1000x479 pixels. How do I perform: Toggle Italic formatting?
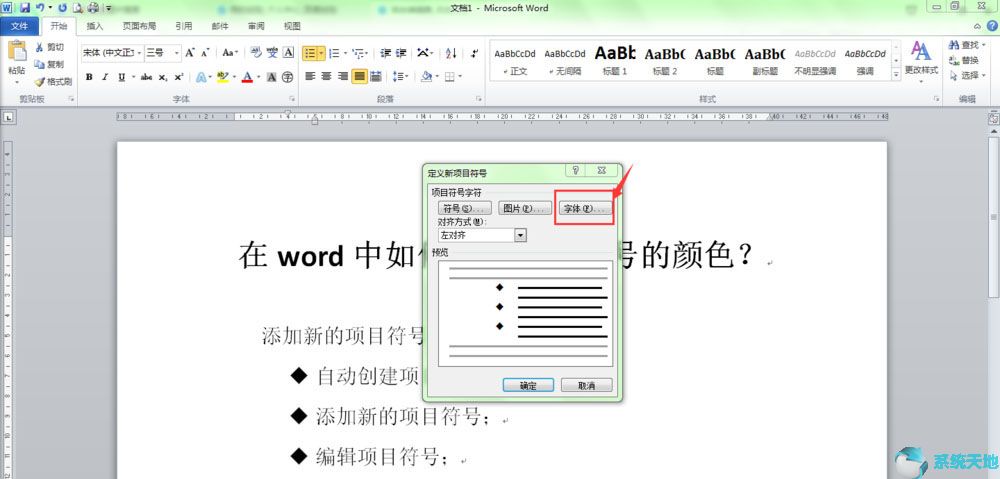(105, 77)
